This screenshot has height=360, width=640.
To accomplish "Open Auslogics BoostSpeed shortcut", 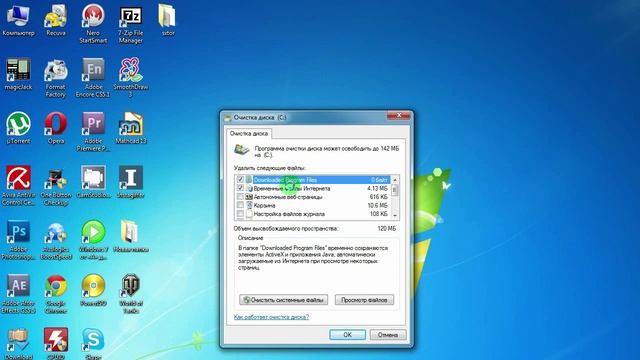I will pyautogui.click(x=56, y=240).
